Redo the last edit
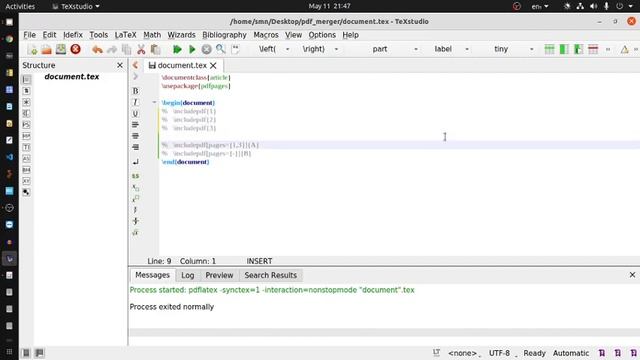 112,49
